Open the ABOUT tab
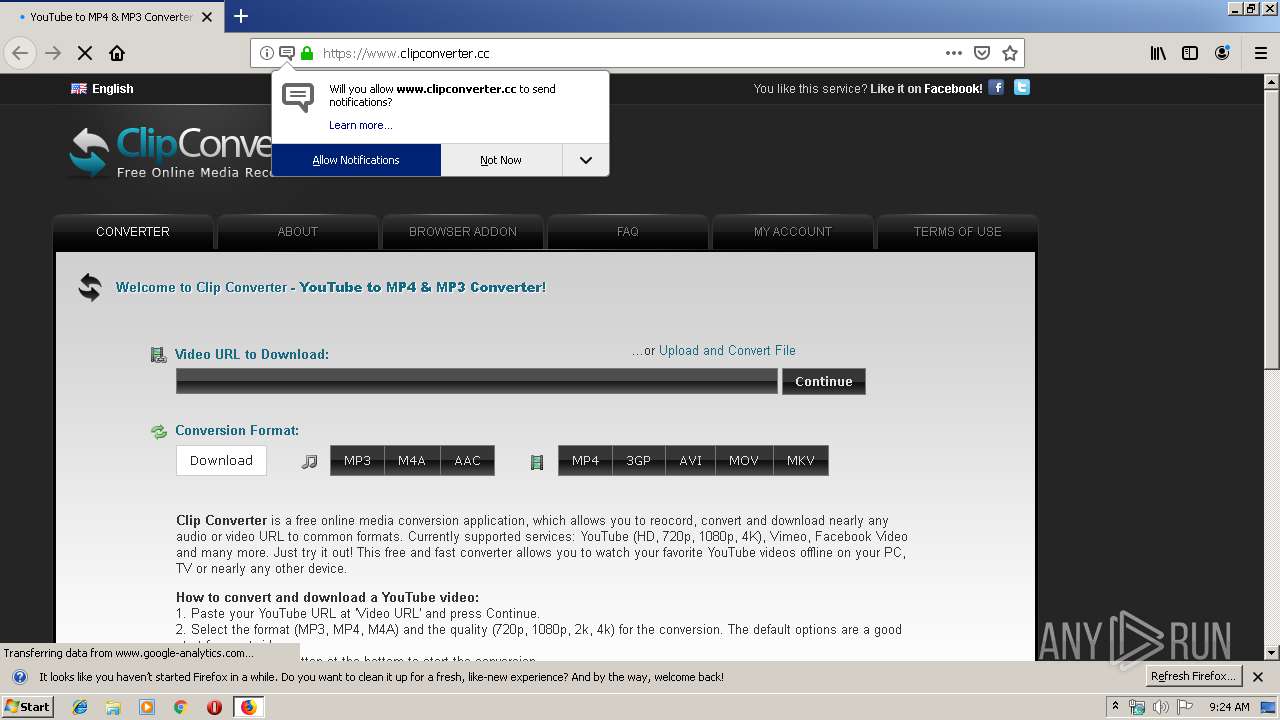This screenshot has width=1280, height=720. [298, 231]
